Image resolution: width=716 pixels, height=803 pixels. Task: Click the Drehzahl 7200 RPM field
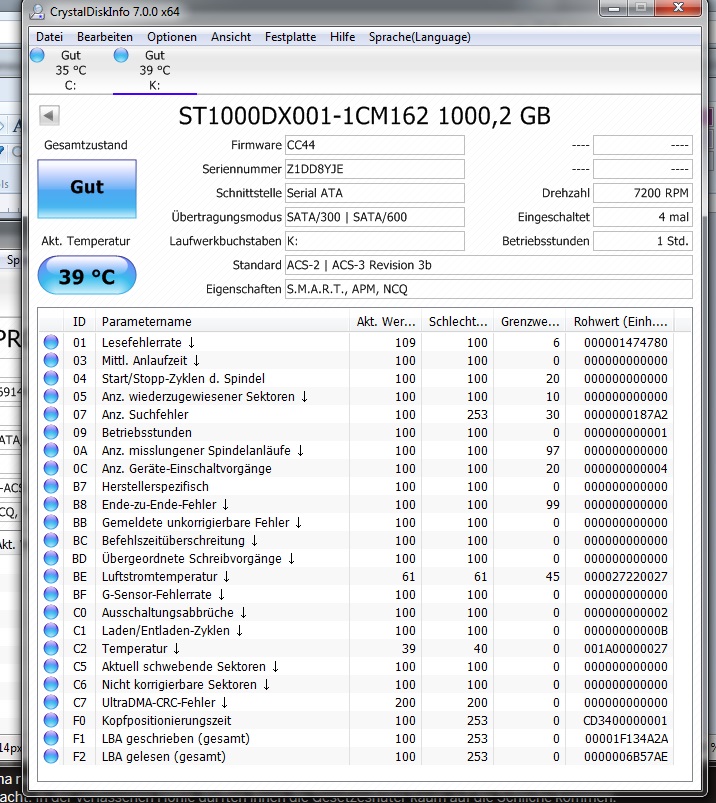pos(643,193)
